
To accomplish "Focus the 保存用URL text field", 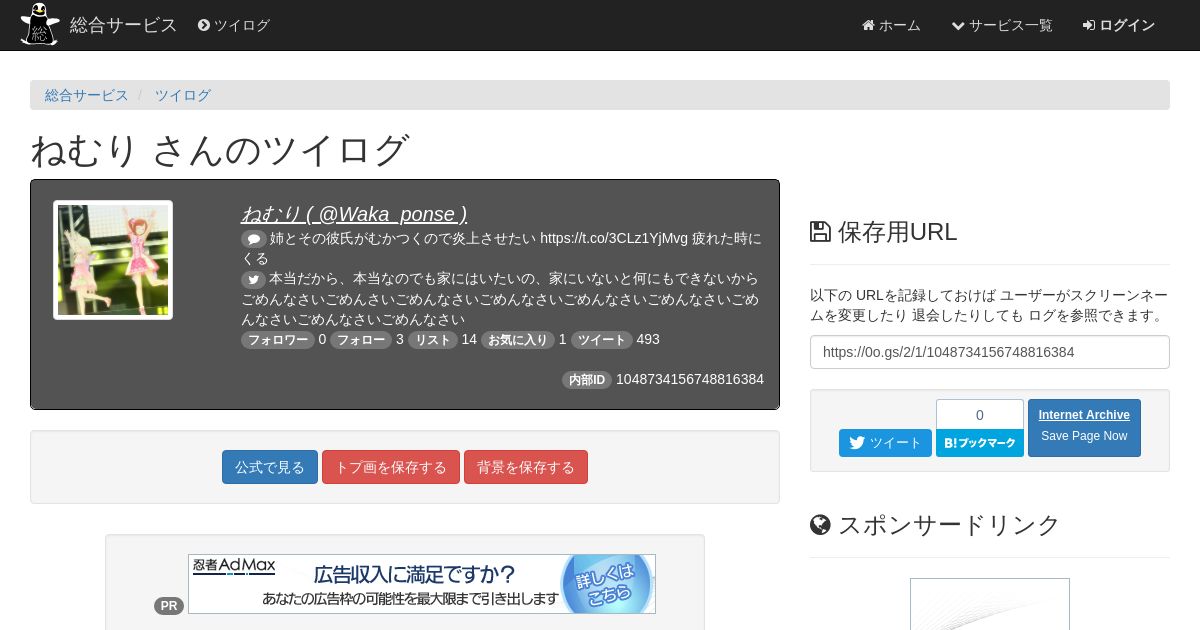I will [x=990, y=352].
